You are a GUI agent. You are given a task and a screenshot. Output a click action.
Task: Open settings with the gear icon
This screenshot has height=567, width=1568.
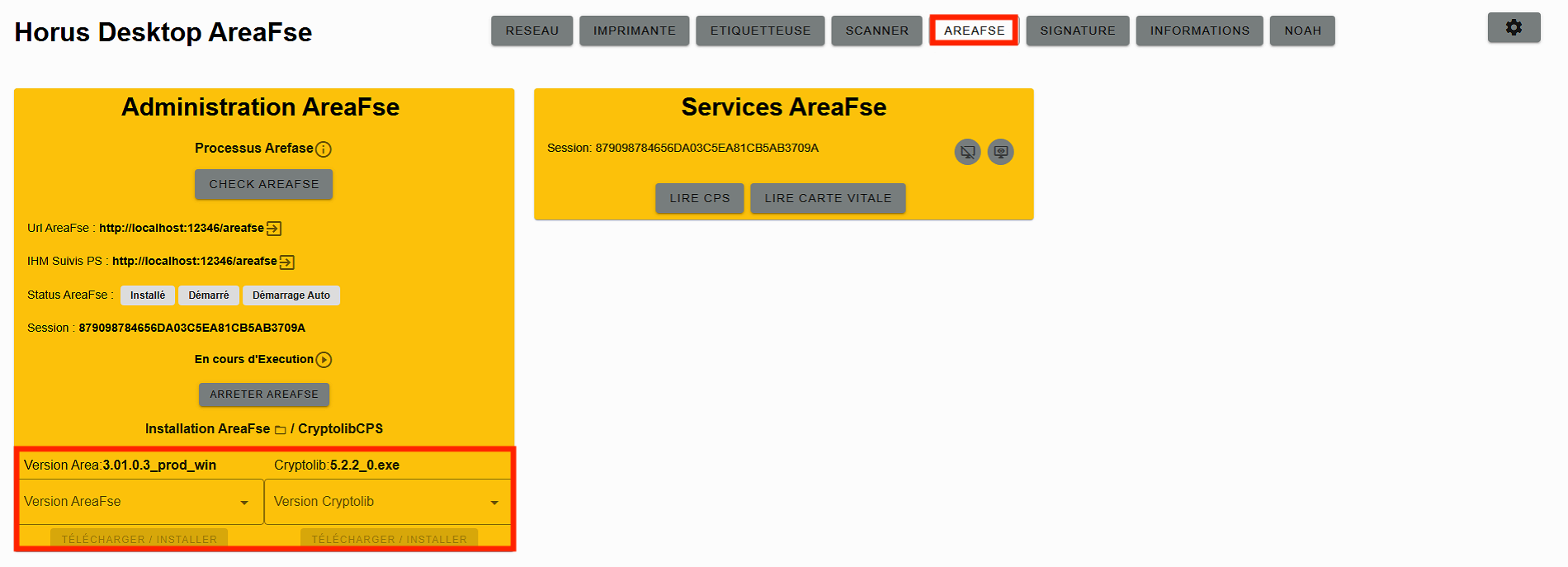[x=1514, y=27]
